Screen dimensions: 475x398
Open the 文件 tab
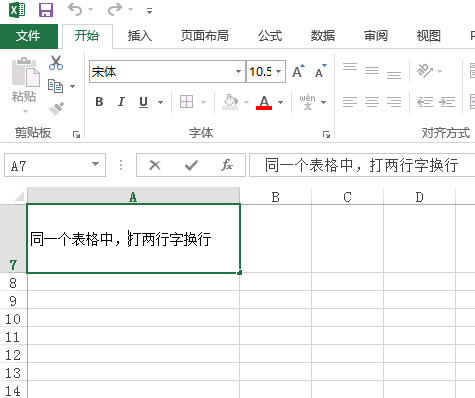(28, 36)
